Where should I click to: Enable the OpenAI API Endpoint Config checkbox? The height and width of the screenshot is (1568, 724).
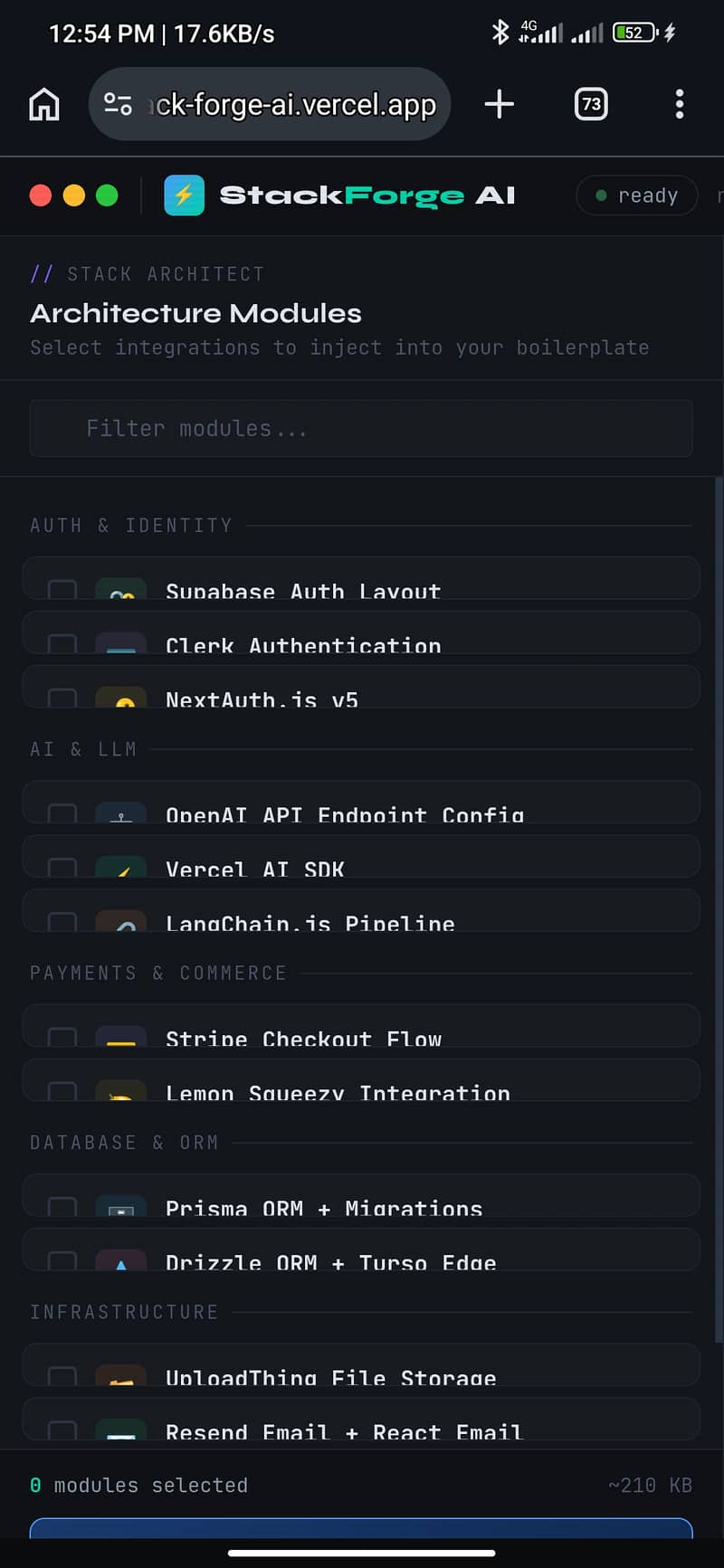coord(62,813)
